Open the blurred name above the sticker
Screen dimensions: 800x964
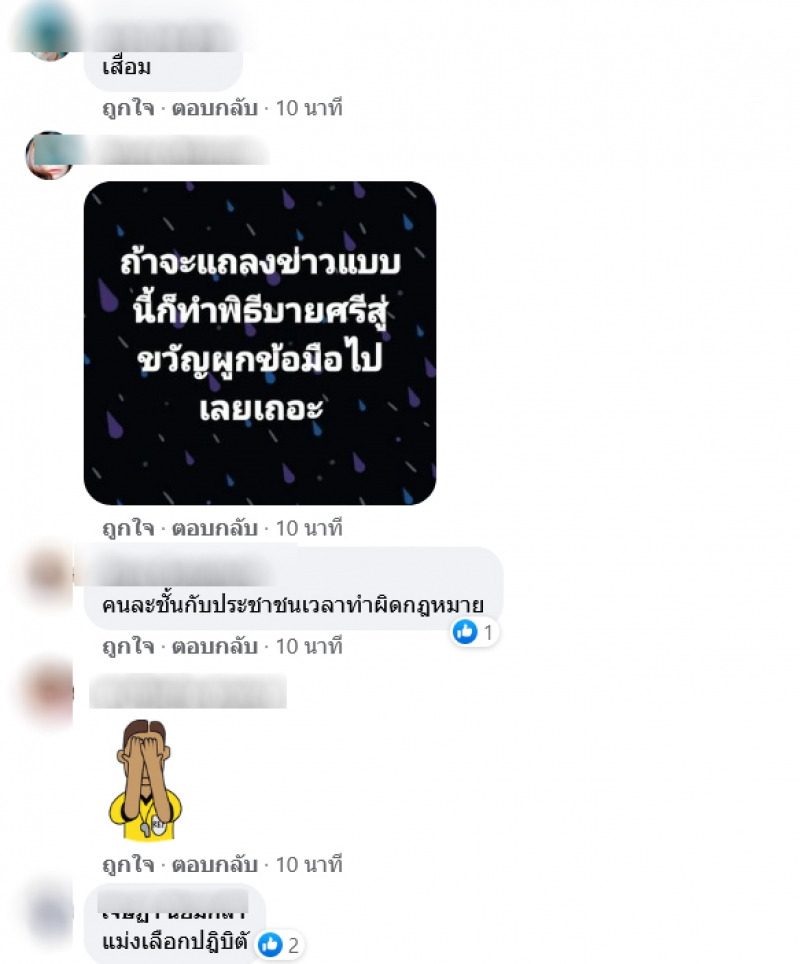[x=188, y=691]
